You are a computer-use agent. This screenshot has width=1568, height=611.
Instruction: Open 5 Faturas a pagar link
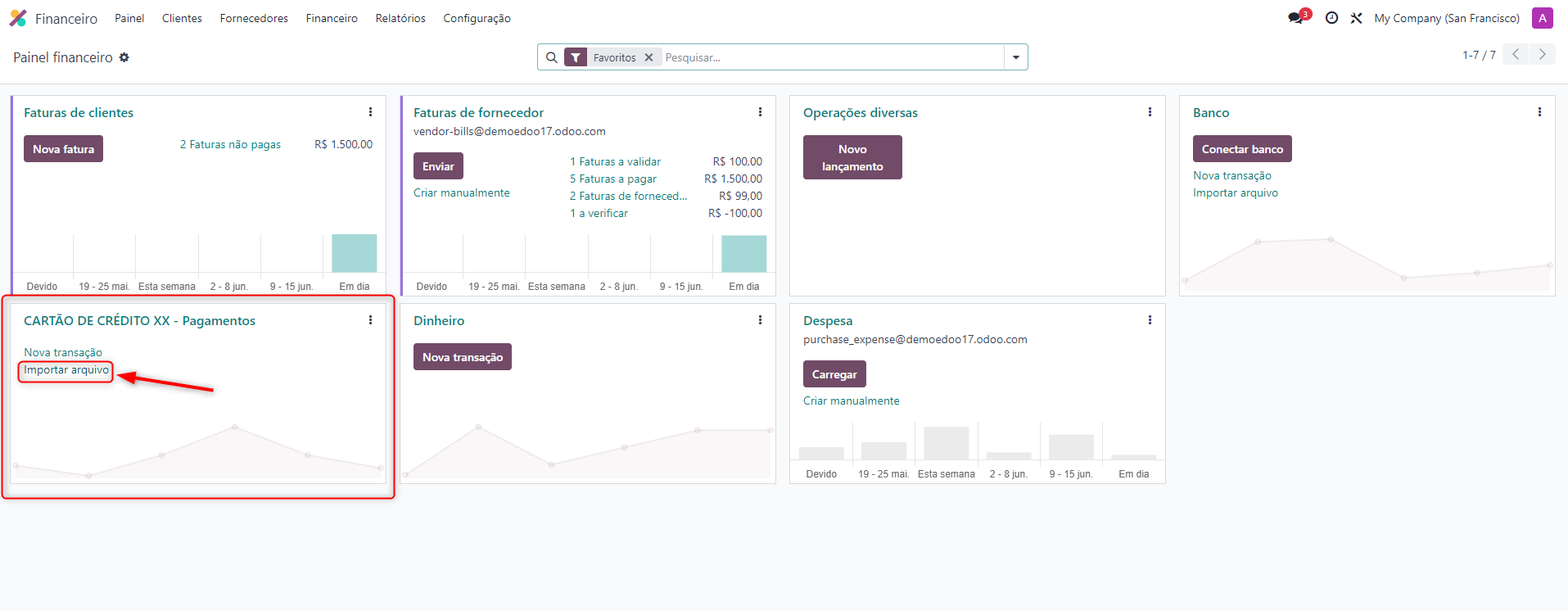tap(613, 179)
